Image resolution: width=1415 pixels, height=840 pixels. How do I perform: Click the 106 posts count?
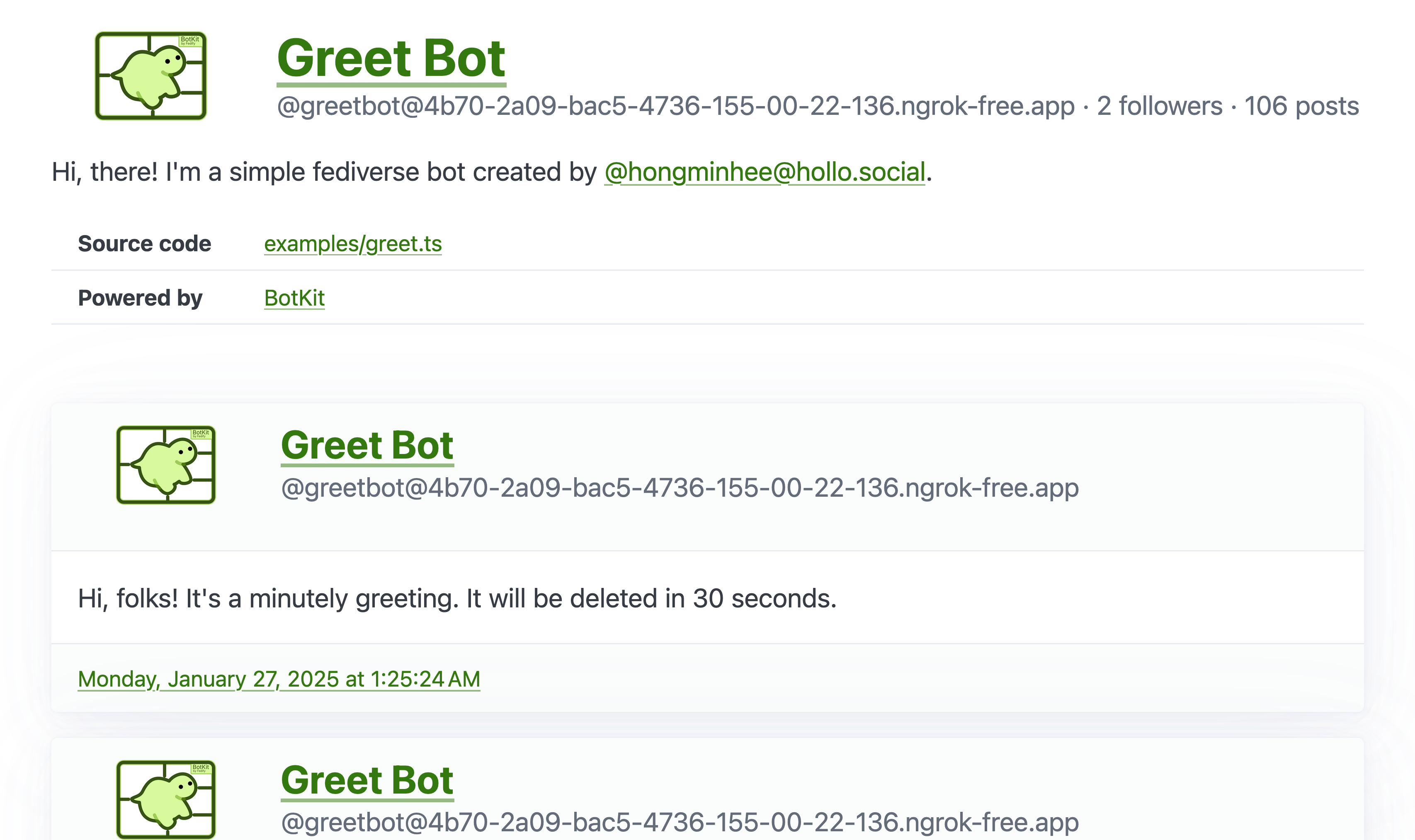pyautogui.click(x=1301, y=107)
